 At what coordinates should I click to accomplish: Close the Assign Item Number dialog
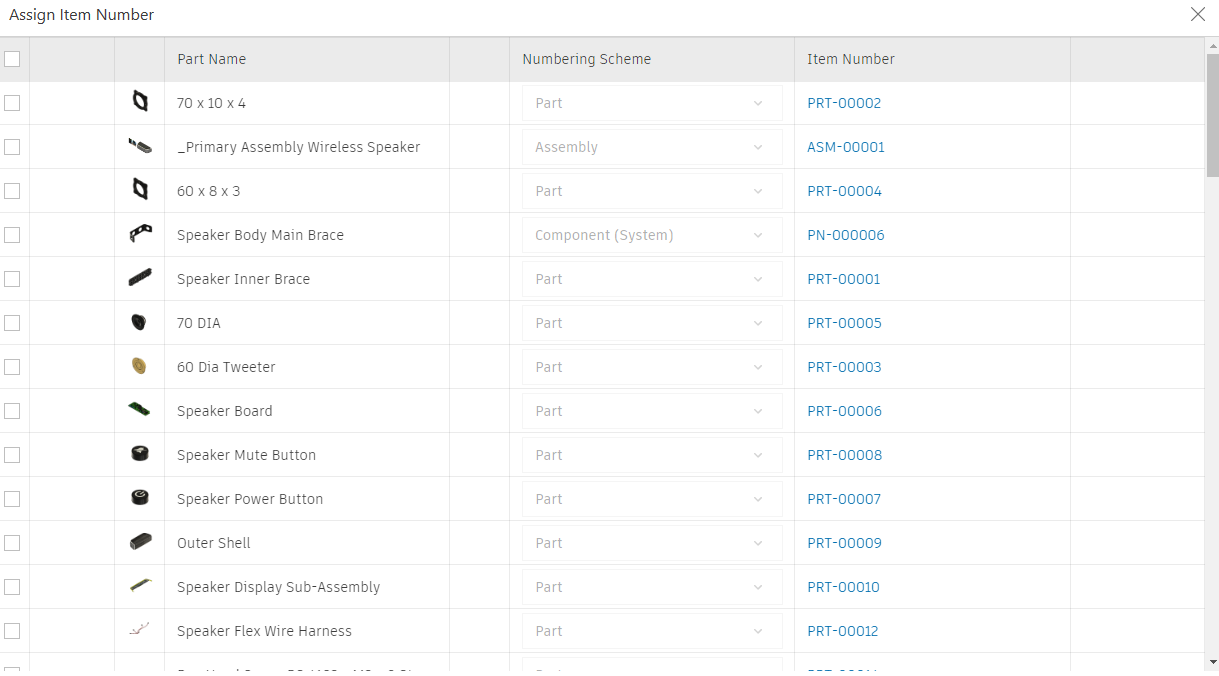[1197, 14]
